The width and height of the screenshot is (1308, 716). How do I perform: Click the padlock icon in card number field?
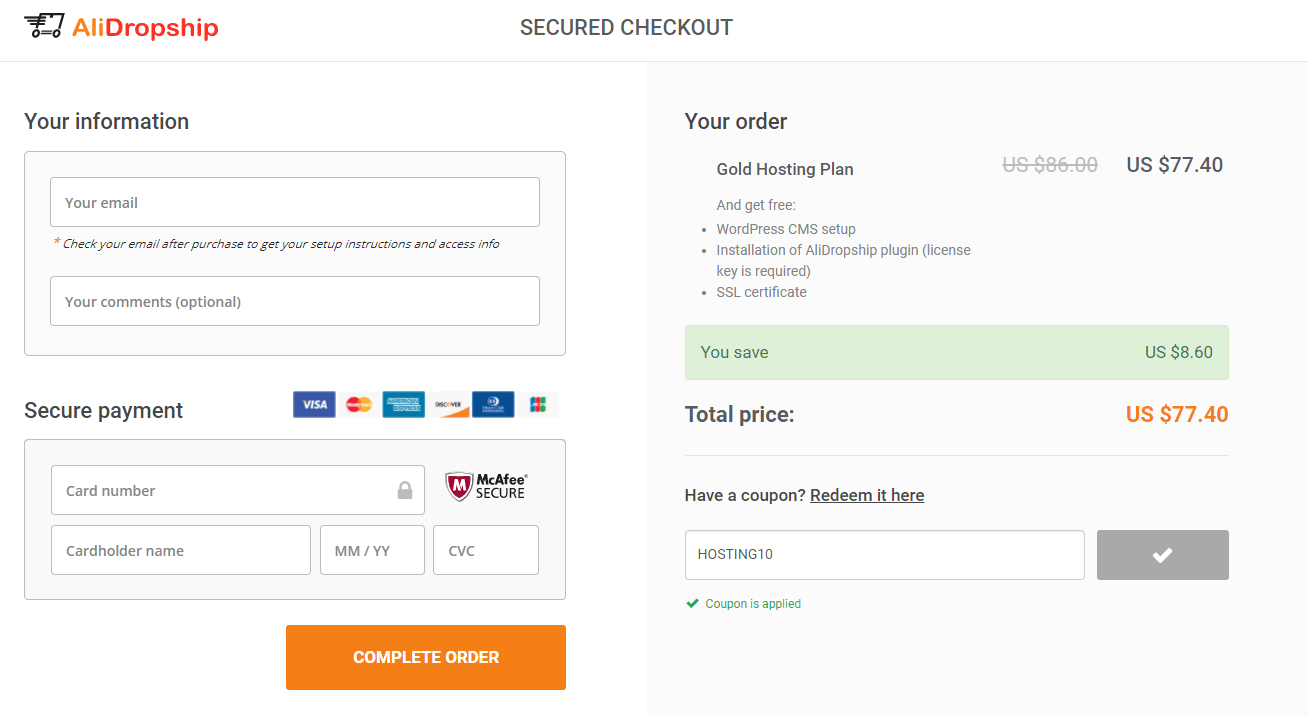tap(405, 490)
